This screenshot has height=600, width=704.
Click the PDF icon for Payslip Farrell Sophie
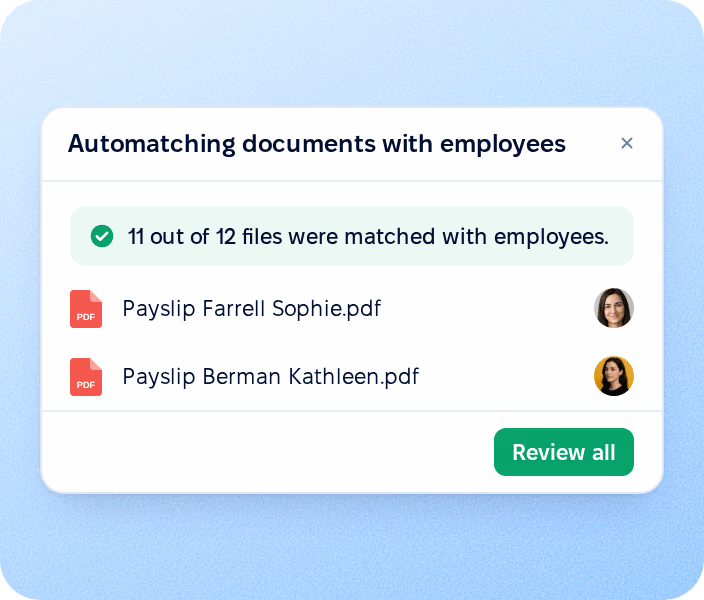[86, 309]
